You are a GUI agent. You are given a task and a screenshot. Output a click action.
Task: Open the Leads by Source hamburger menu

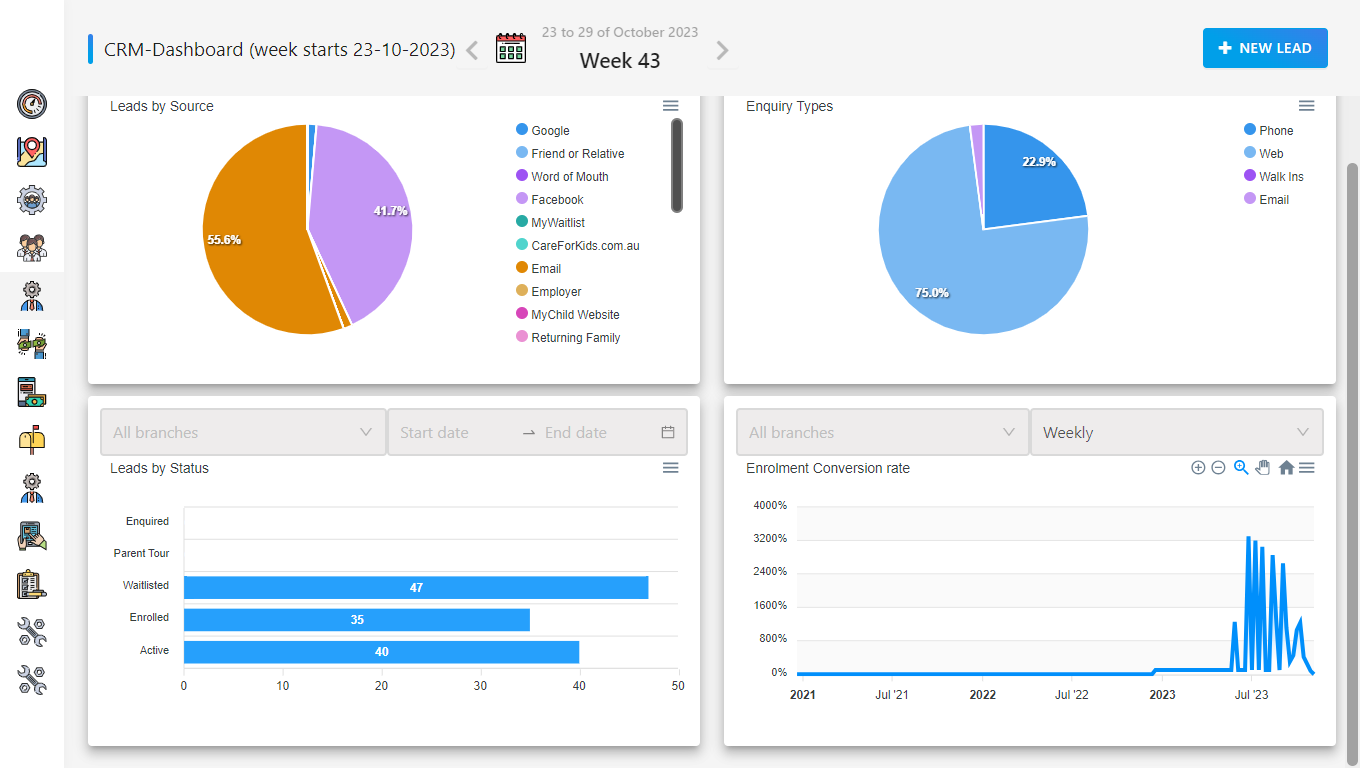(671, 106)
